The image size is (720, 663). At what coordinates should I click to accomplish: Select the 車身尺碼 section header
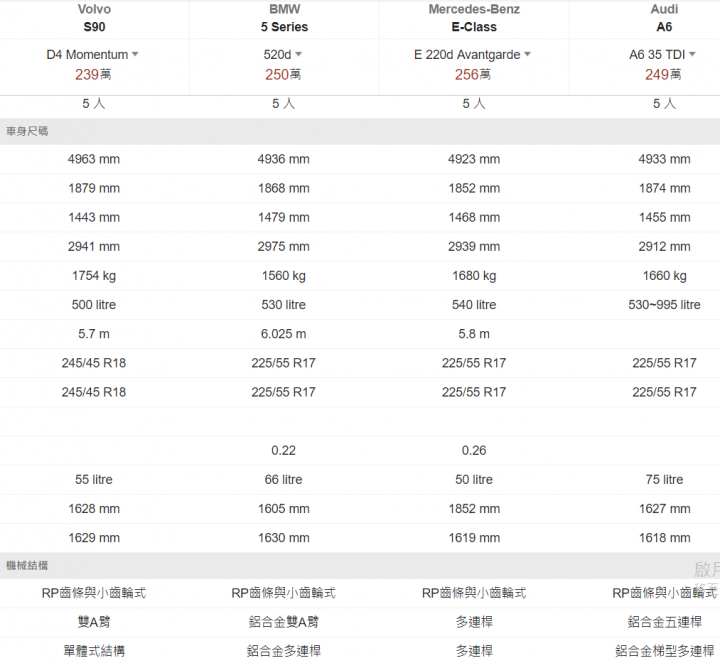coord(360,131)
